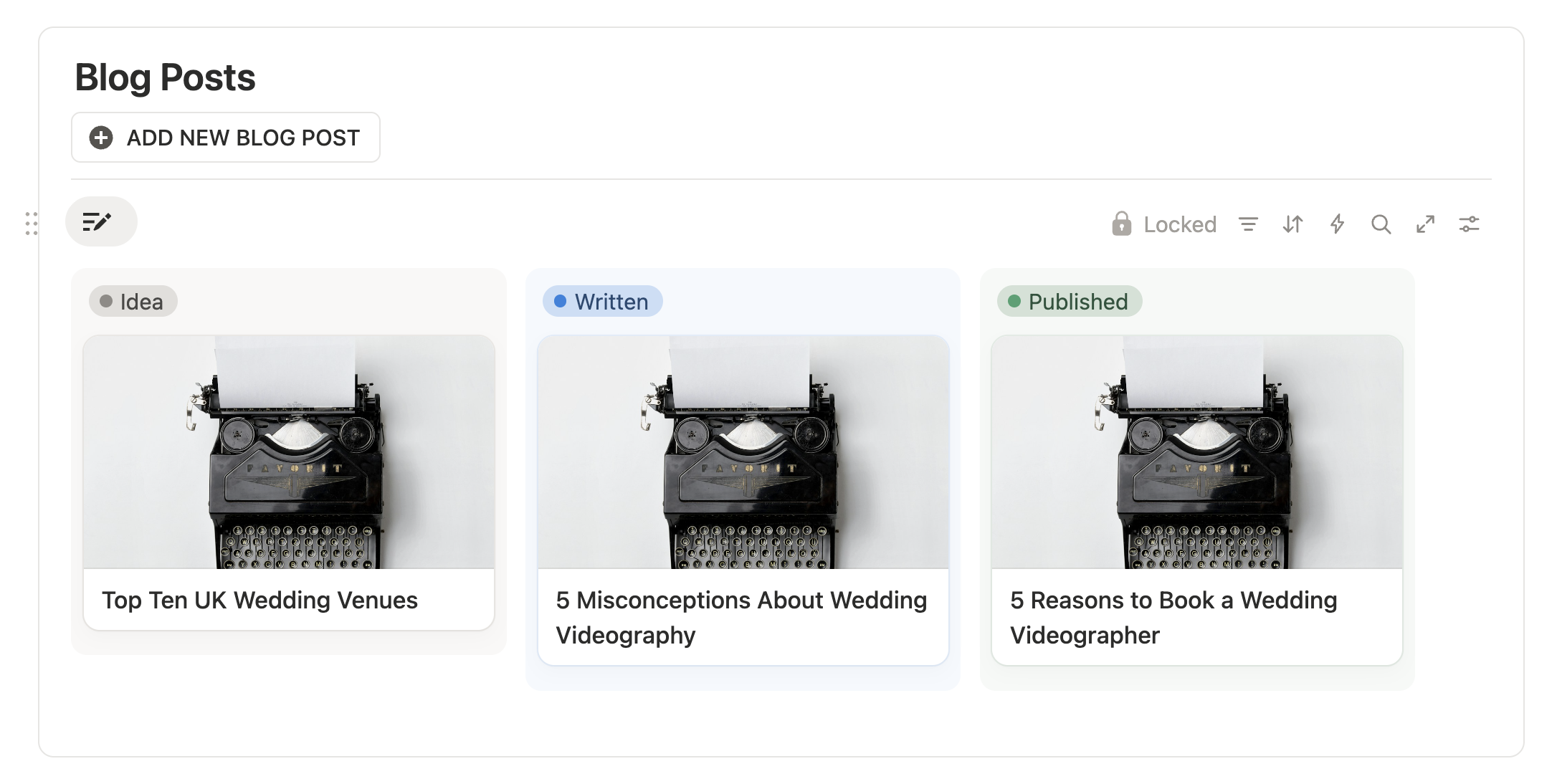Click the Idea status group label
Image resolution: width=1557 pixels, height=784 pixels.
pyautogui.click(x=133, y=302)
